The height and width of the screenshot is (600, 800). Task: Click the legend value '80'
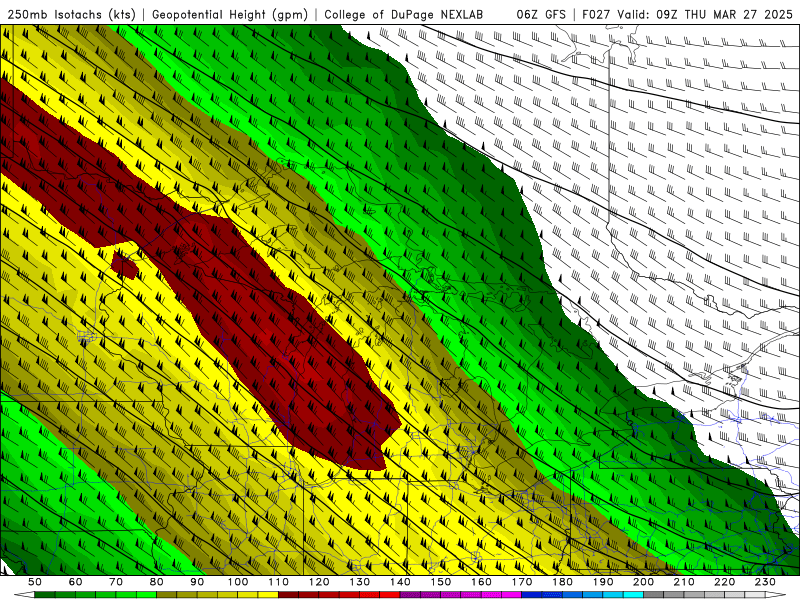click(x=157, y=582)
